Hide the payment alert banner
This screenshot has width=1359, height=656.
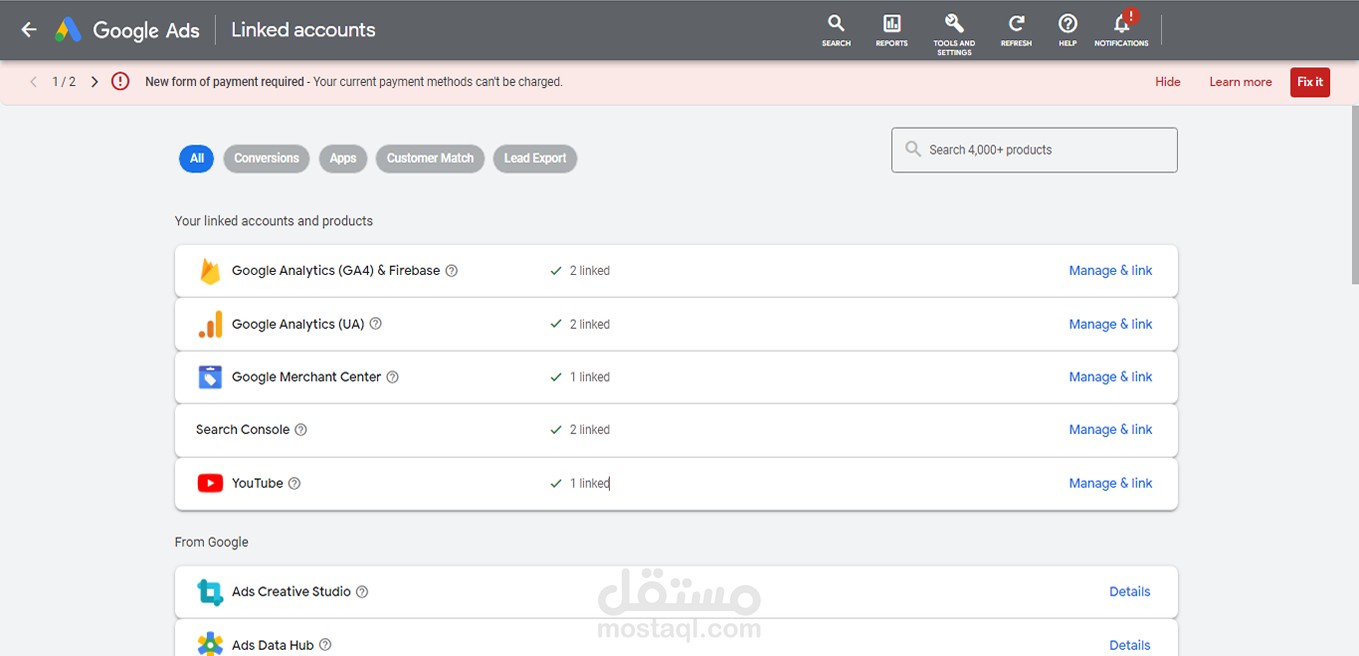(x=1168, y=82)
